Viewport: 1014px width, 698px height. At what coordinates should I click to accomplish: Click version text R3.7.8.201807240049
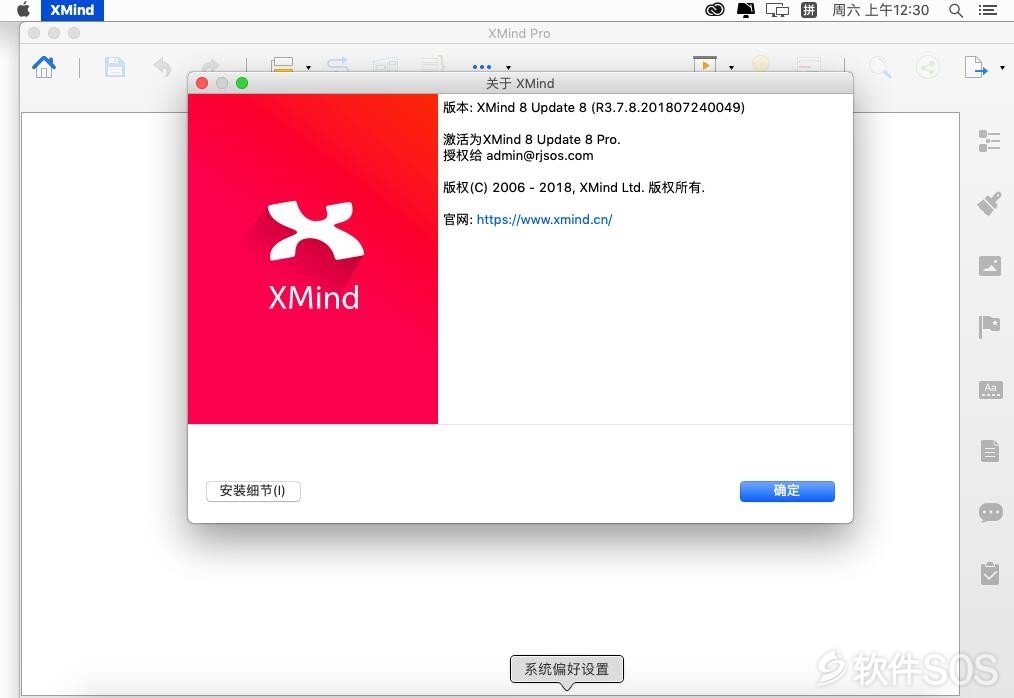click(667, 107)
